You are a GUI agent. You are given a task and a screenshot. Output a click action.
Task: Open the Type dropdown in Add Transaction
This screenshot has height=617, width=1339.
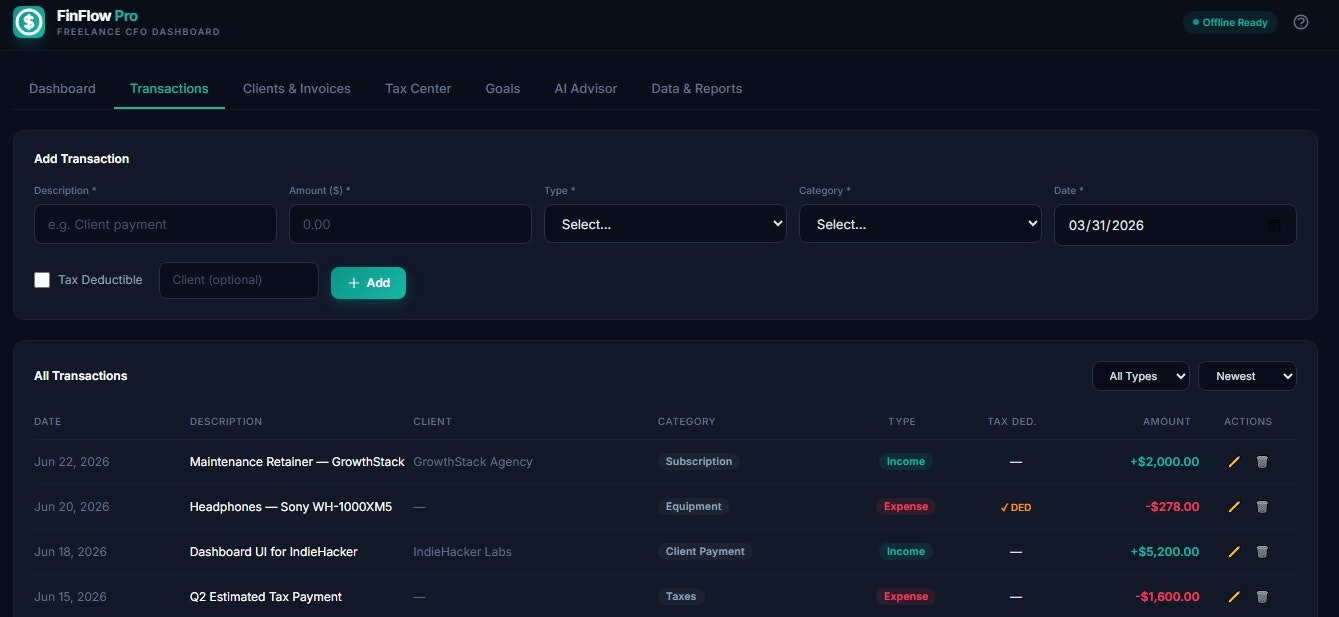tap(664, 224)
